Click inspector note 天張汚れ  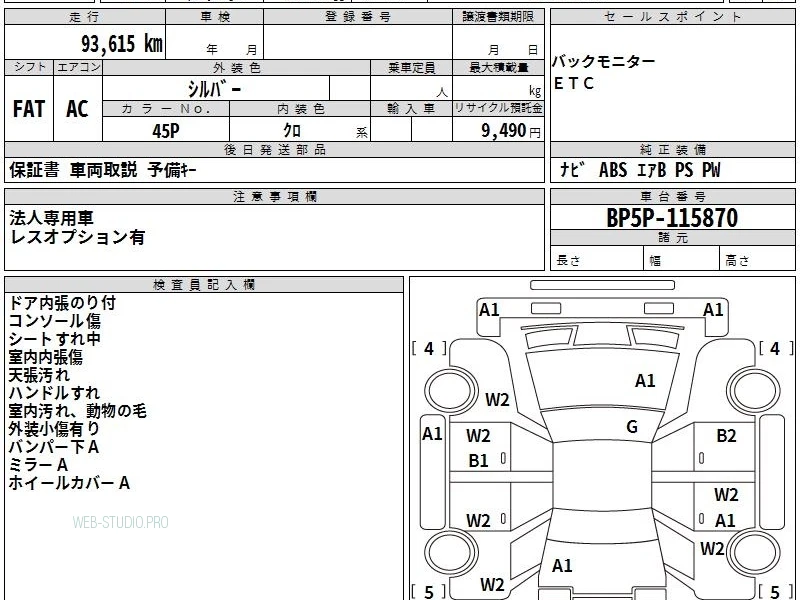click(39, 375)
